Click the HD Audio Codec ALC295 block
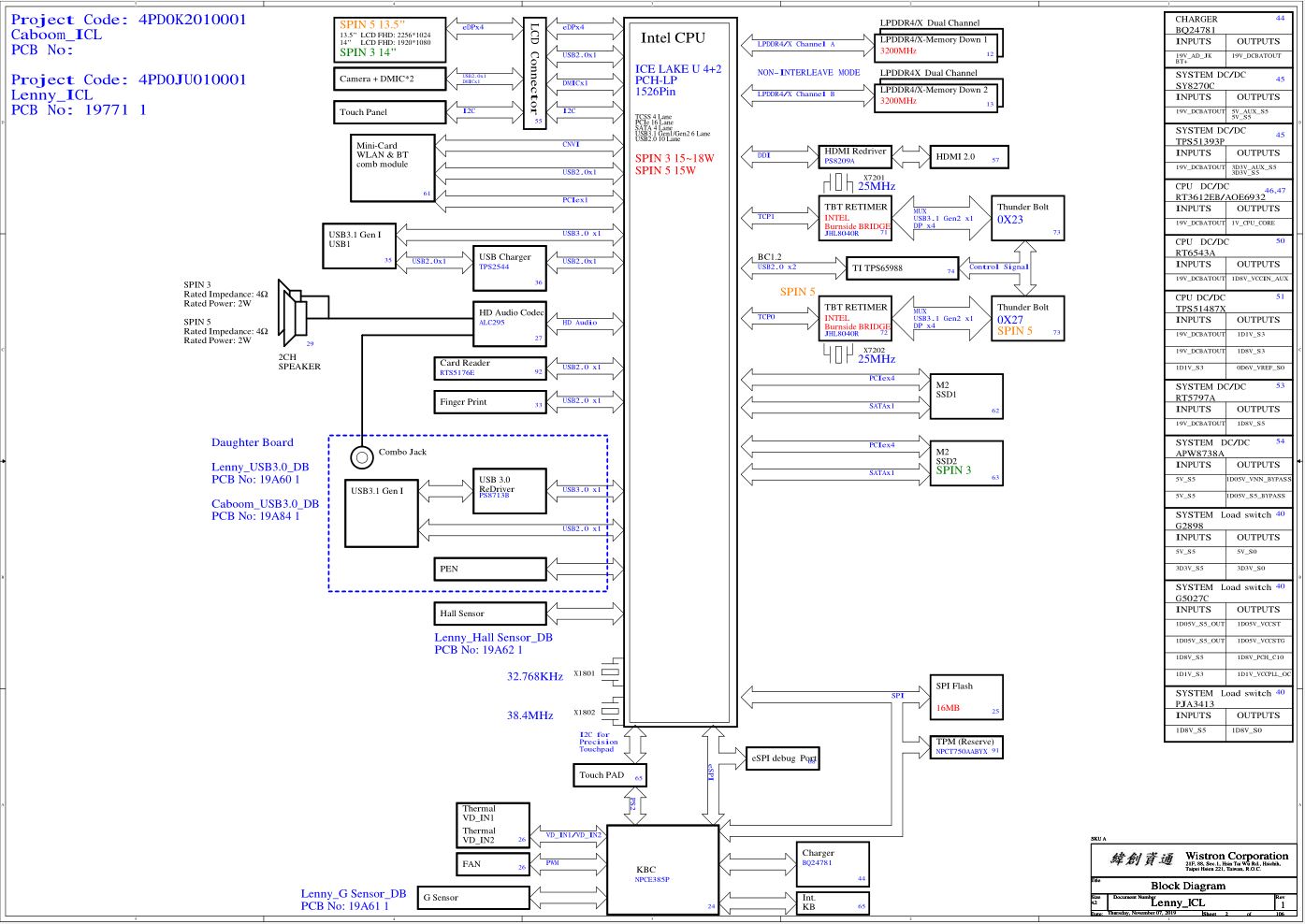1305x924 pixels. 511,324
